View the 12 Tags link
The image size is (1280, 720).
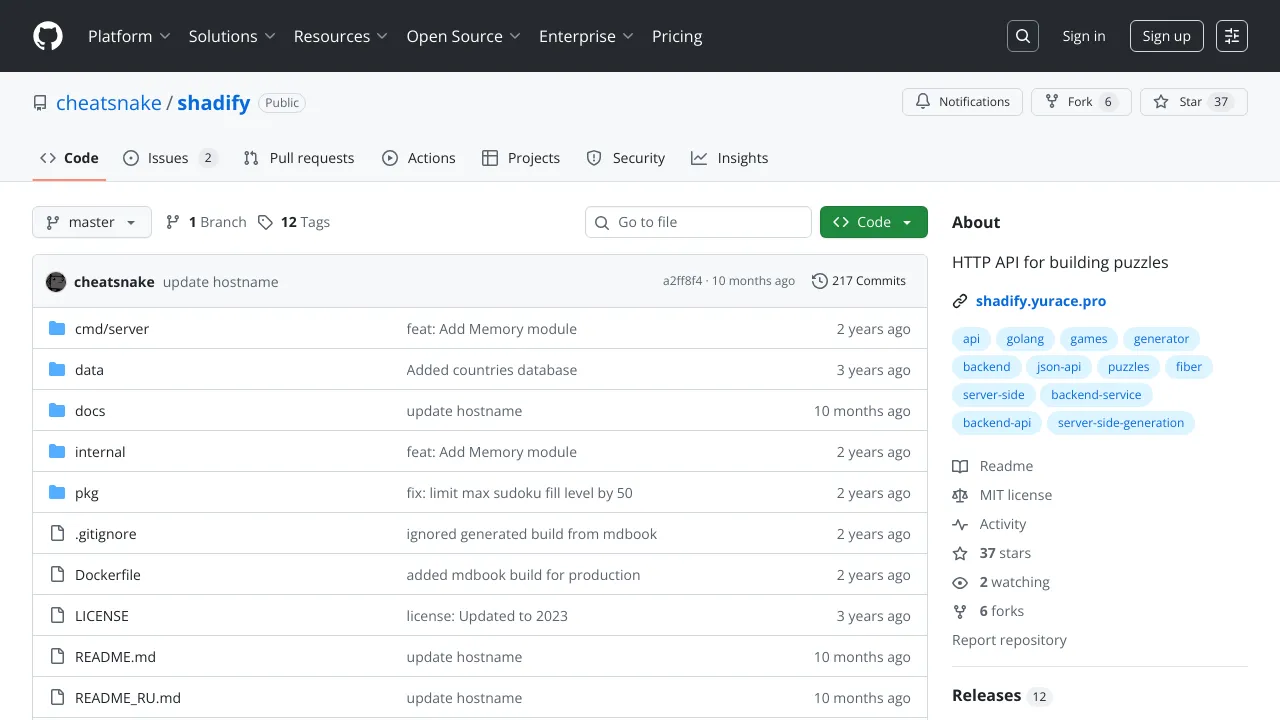click(294, 222)
